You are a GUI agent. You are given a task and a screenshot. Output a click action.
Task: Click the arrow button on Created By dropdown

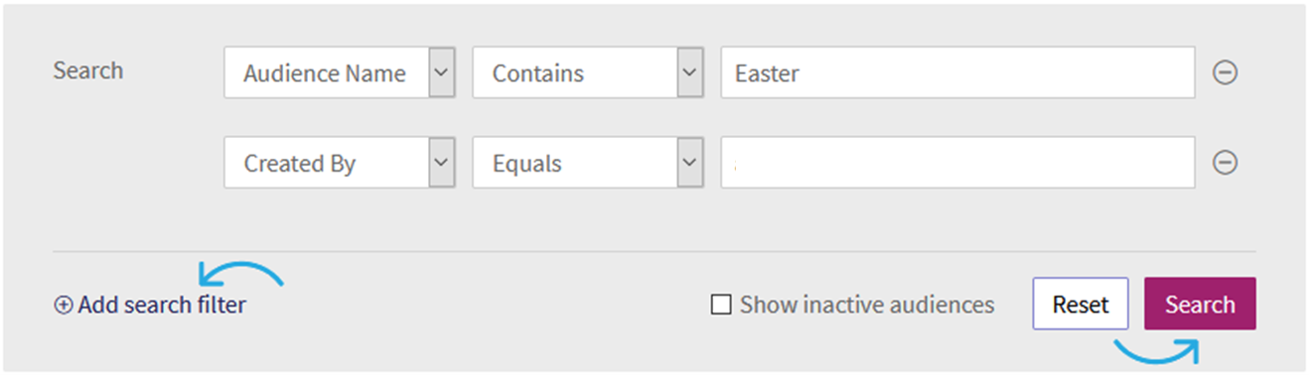[x=442, y=163]
